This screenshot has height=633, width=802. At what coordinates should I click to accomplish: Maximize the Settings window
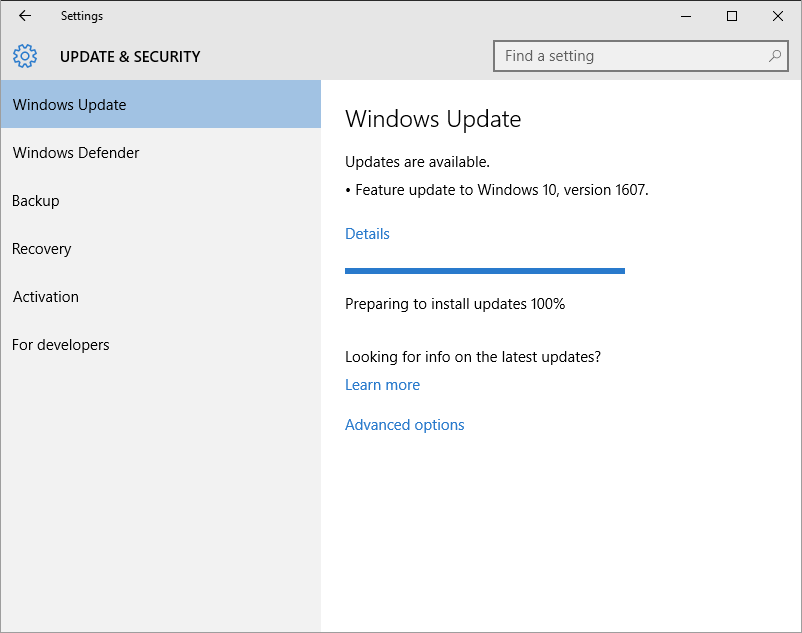tap(732, 16)
